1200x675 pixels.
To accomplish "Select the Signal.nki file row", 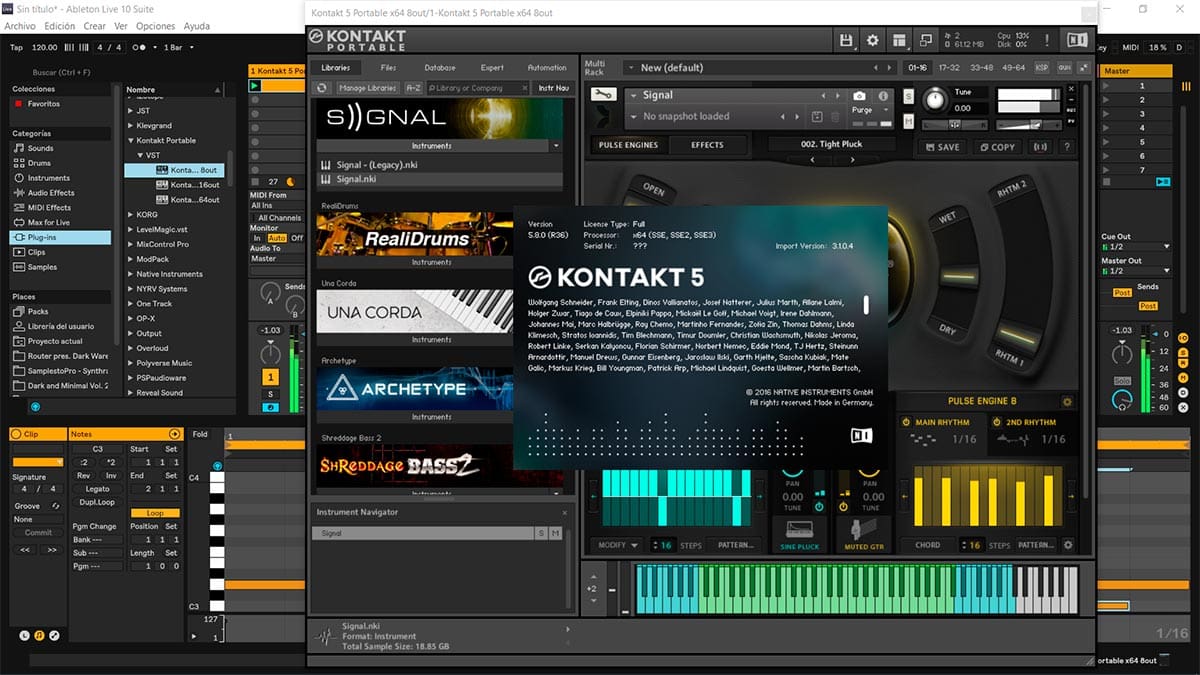I will click(x=438, y=179).
